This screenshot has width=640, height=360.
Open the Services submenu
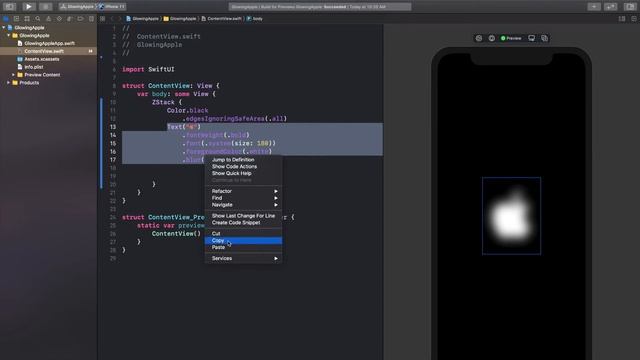click(243, 258)
